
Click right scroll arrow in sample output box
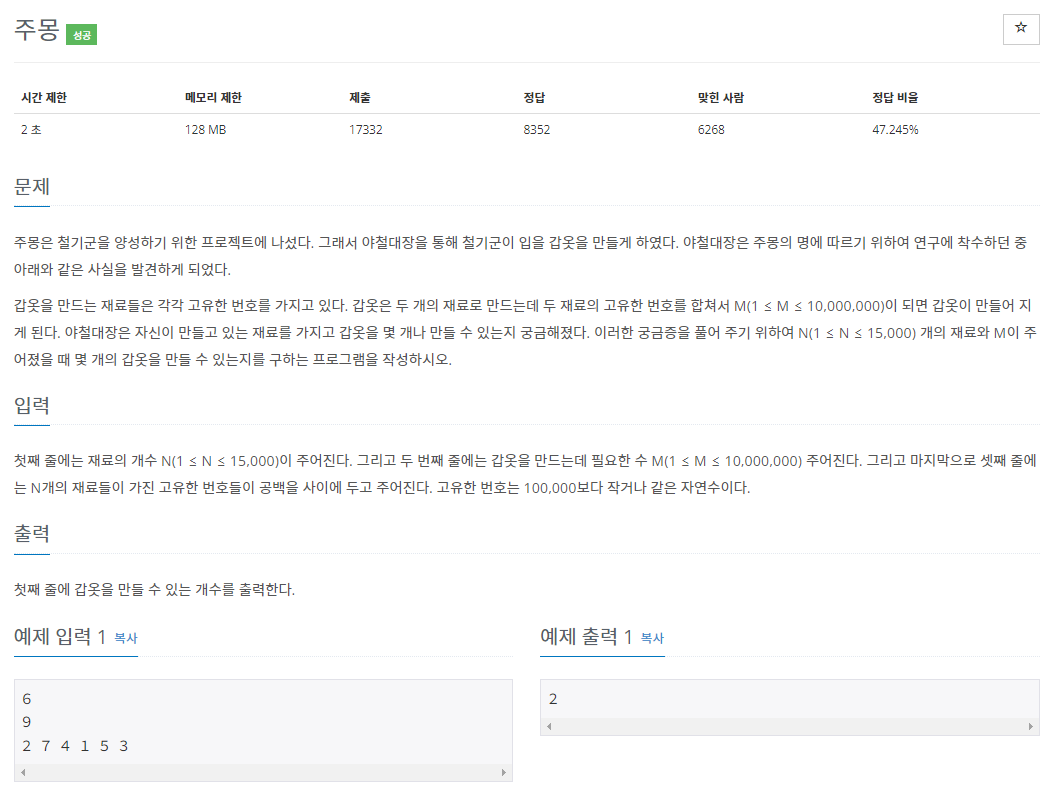[1030, 726]
